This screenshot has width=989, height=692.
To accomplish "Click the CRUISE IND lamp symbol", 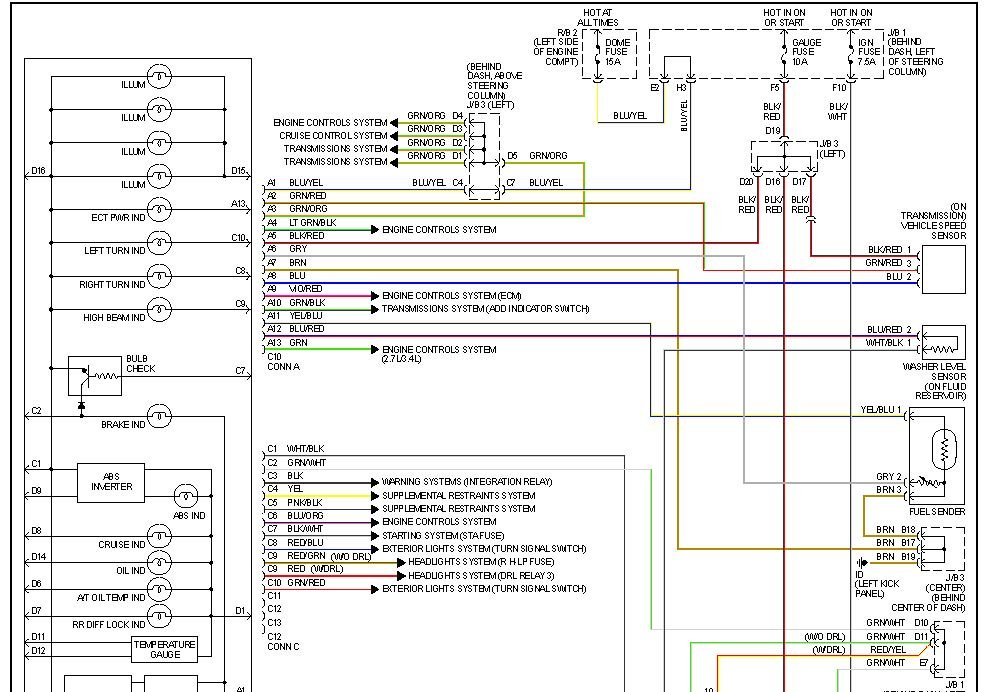I will click(x=160, y=537).
